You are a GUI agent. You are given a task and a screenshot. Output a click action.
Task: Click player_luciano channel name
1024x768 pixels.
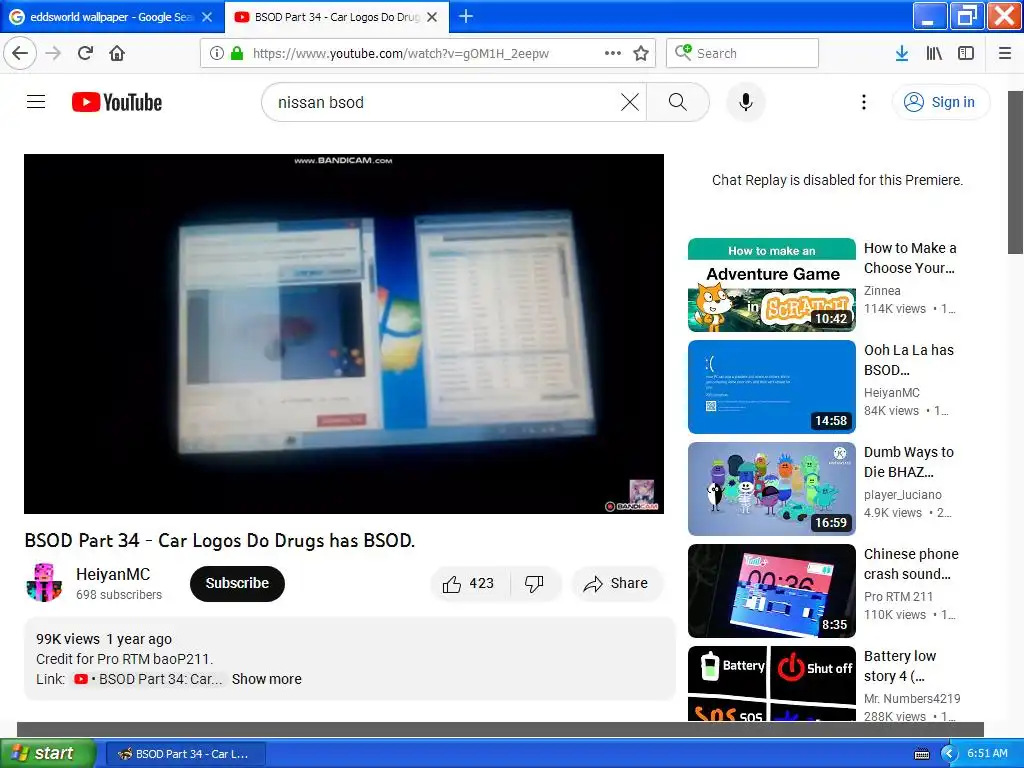point(903,494)
